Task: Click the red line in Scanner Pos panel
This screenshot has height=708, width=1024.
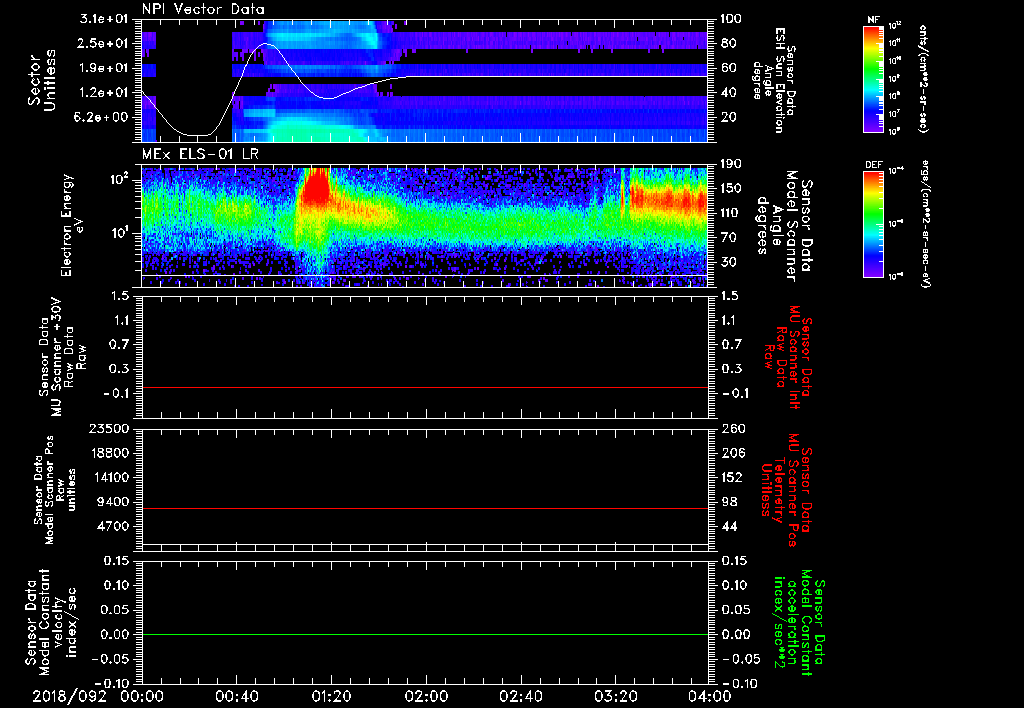Action: tap(424, 508)
